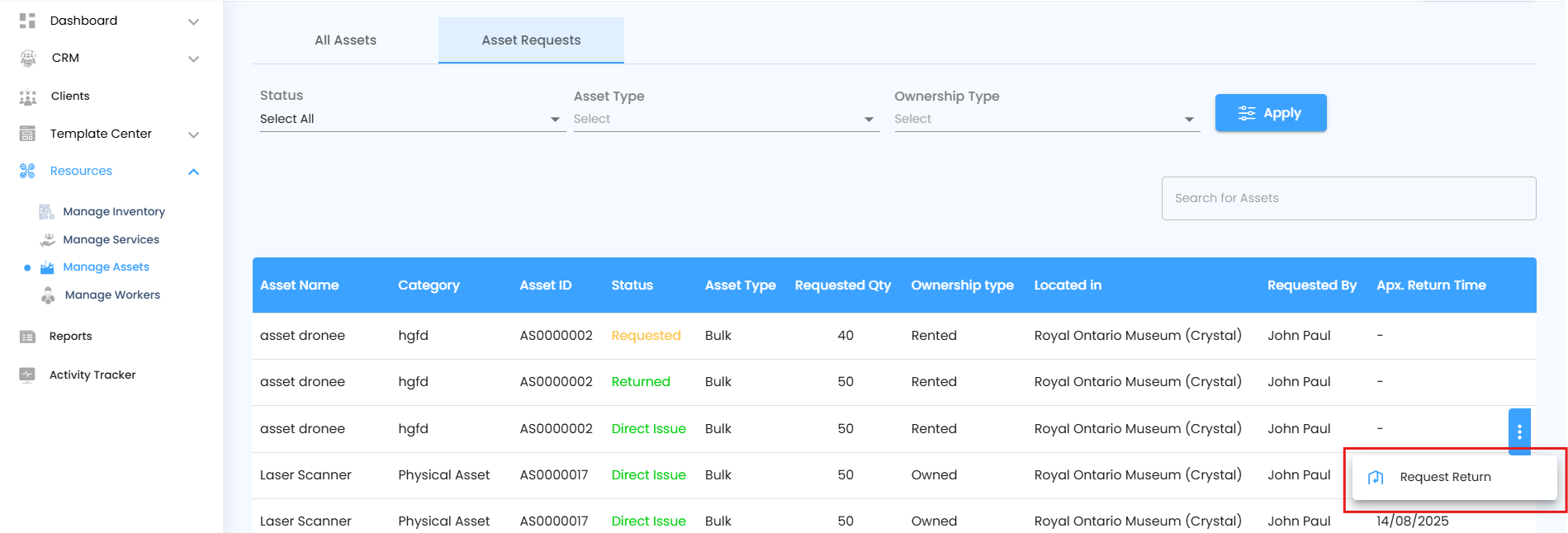Open the three-dot row actions menu

coord(1519,432)
